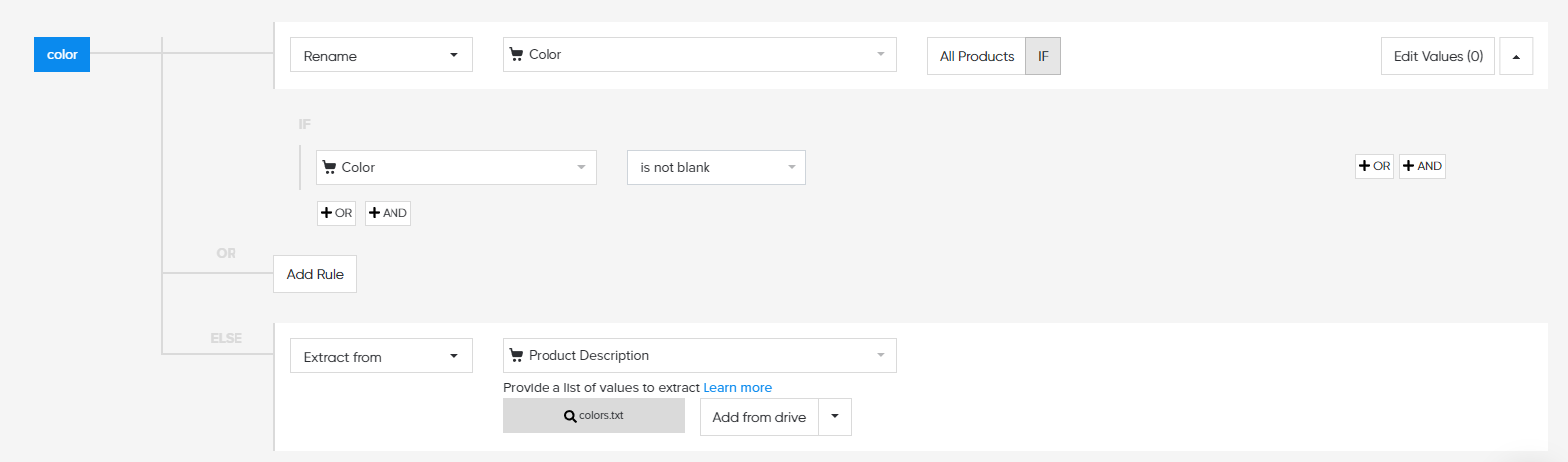Open the Product Description field dropdown

click(699, 355)
